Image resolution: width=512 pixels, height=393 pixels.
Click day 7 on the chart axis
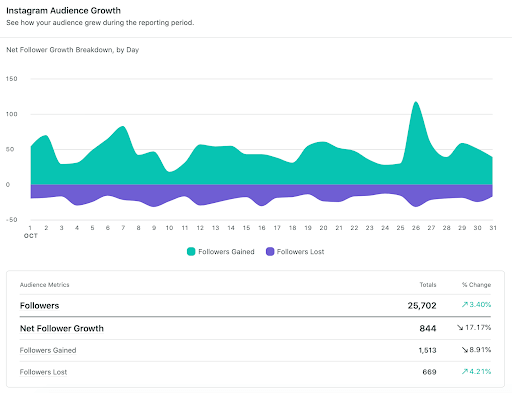tap(123, 228)
